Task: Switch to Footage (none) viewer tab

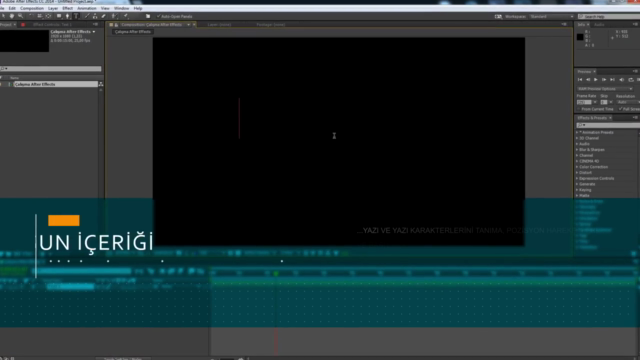Action: (271, 24)
